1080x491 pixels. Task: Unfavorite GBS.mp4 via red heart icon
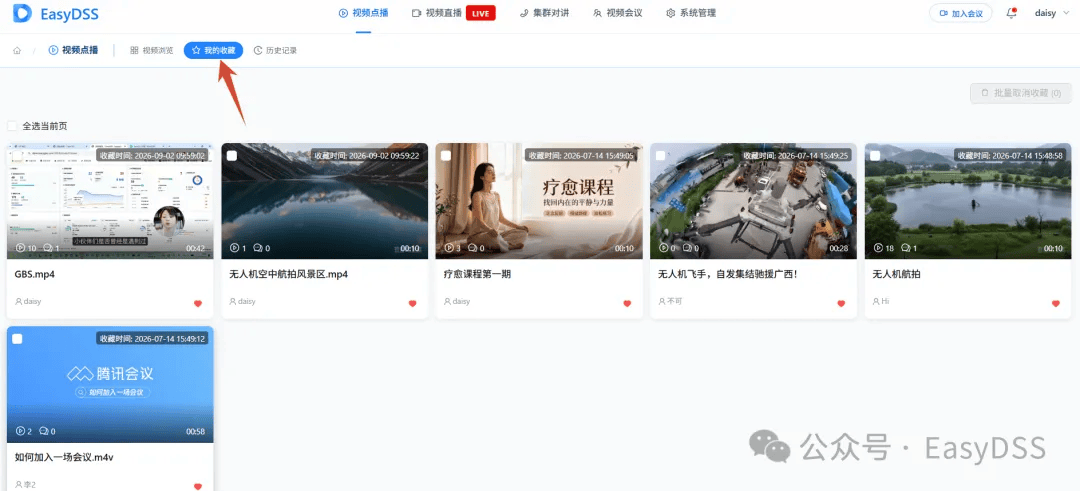point(198,303)
